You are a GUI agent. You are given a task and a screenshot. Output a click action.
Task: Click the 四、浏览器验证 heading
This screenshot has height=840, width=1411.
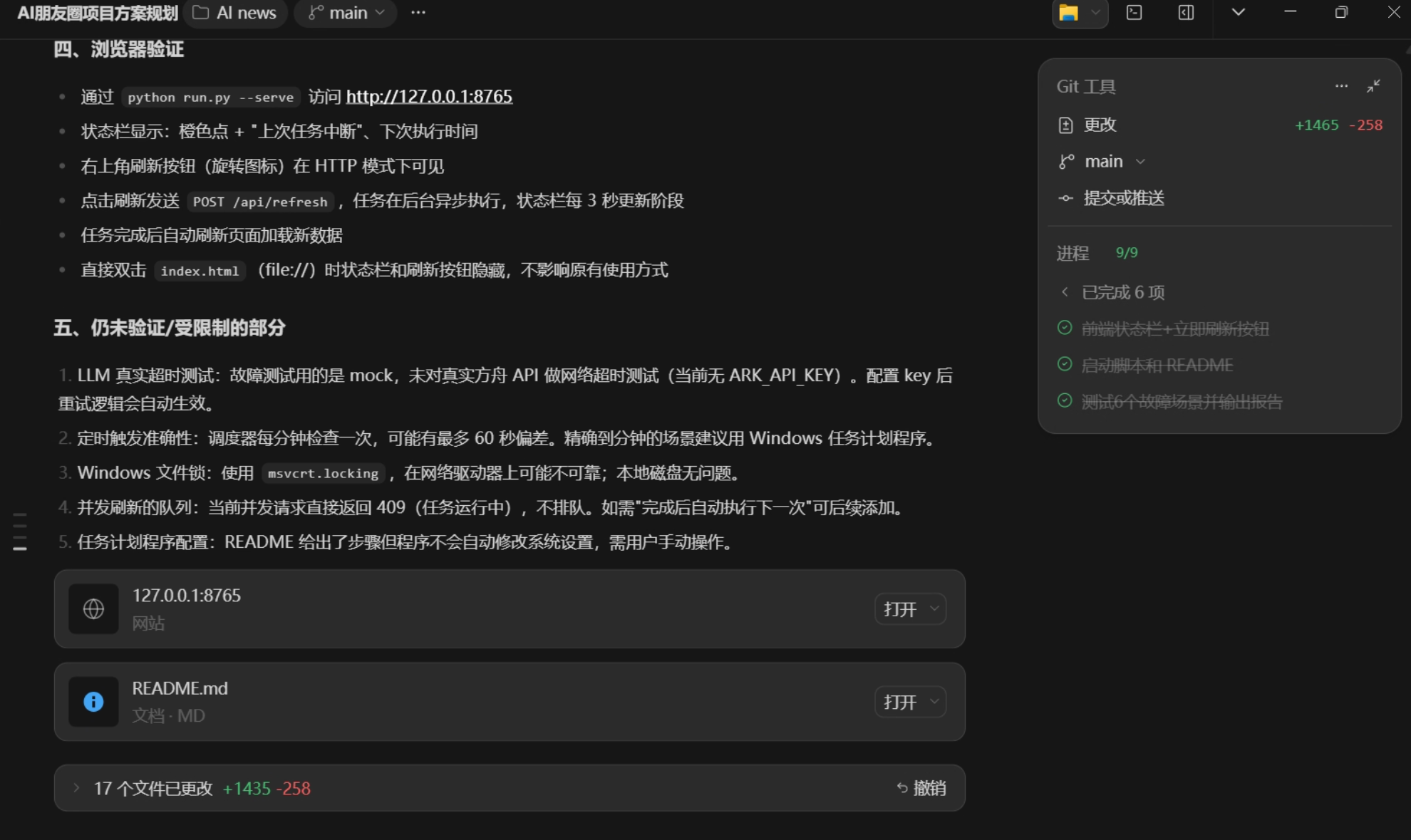pos(119,49)
